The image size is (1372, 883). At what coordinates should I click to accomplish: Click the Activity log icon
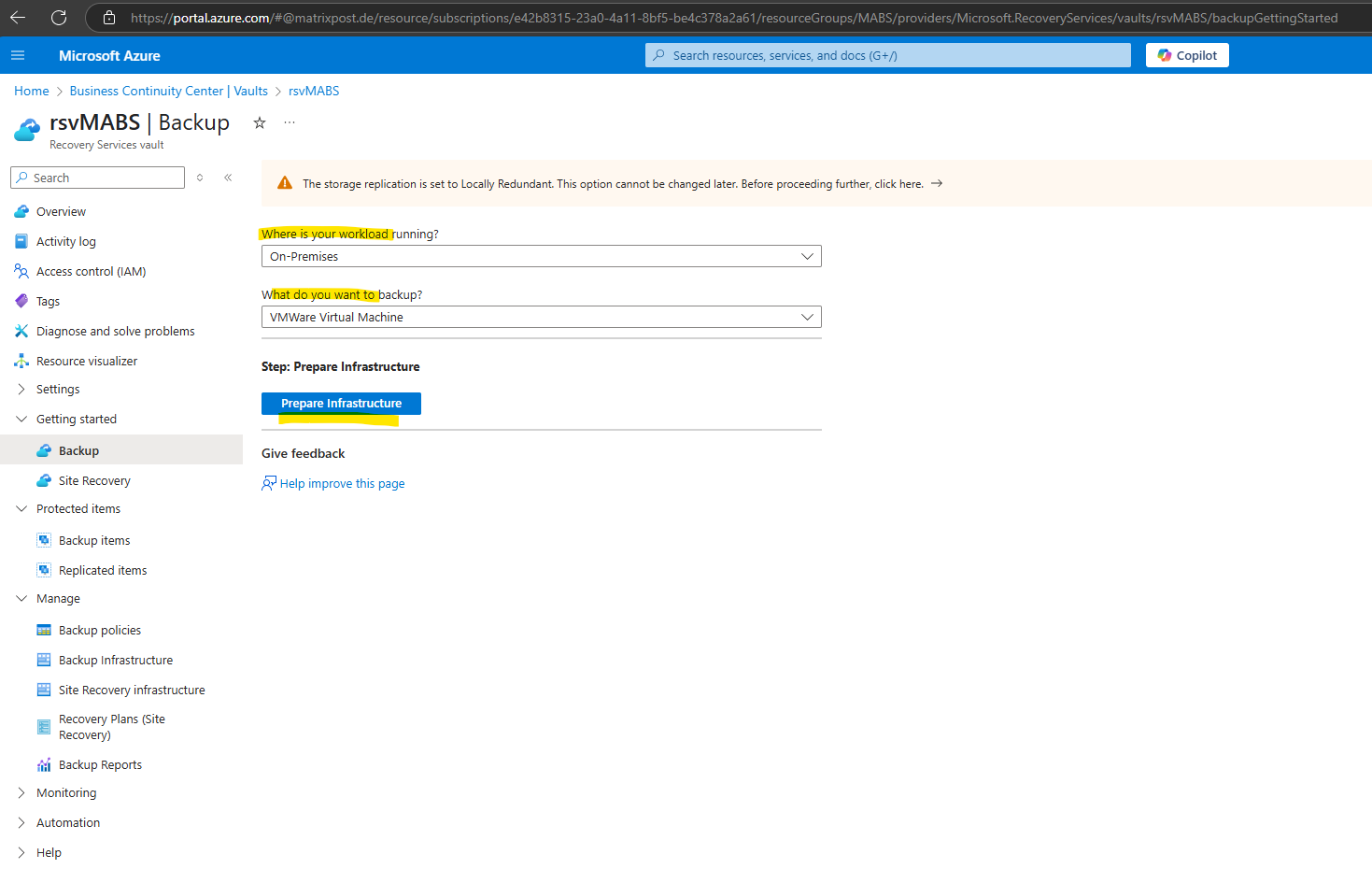click(21, 241)
